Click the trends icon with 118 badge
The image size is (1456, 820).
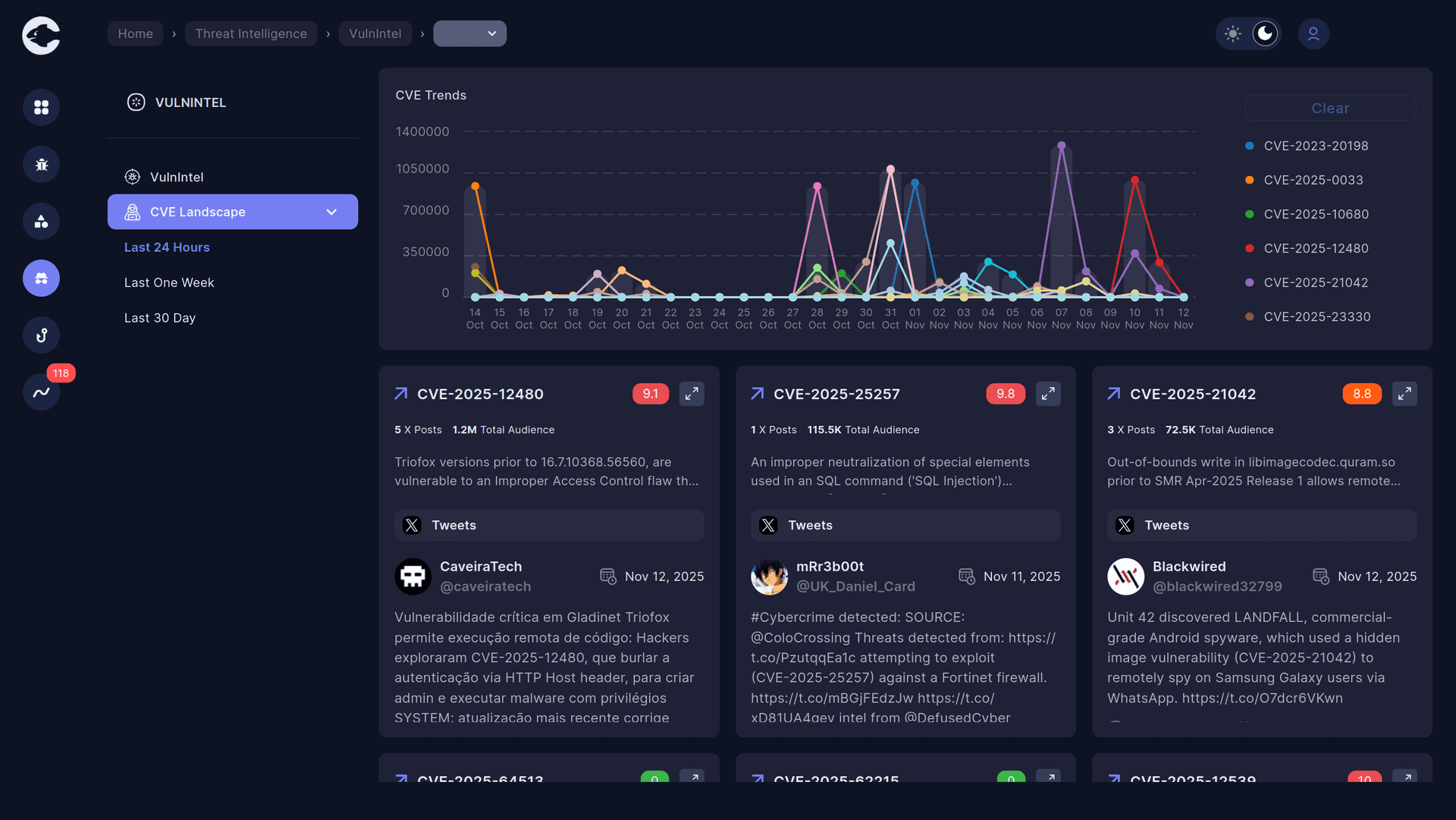(41, 391)
